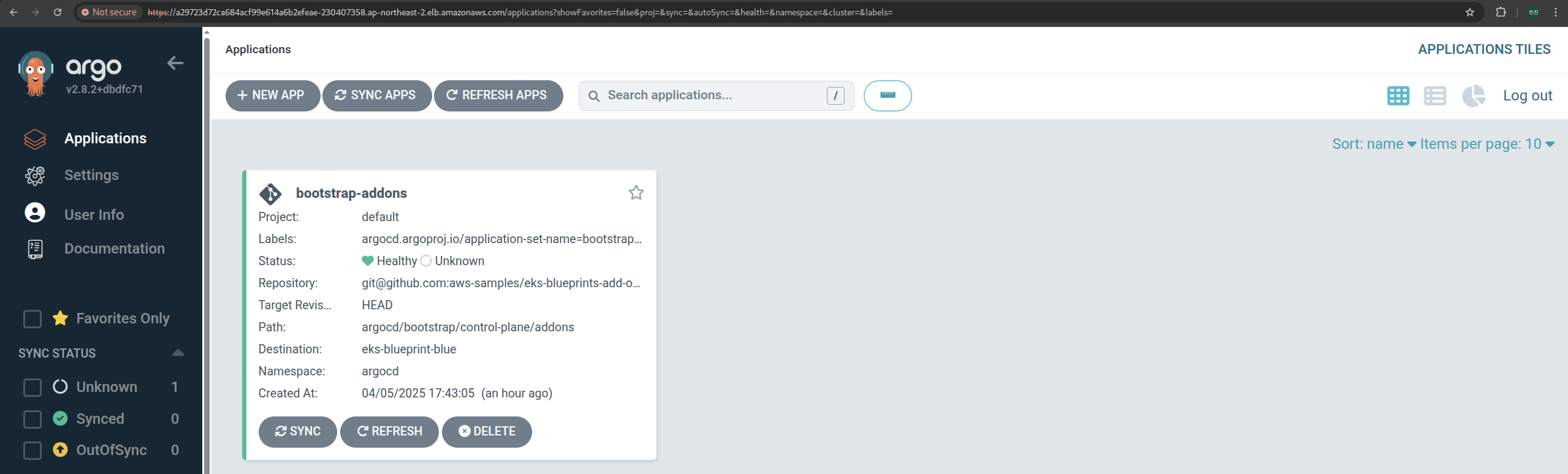Click the labels value argocd.argoproj.io/application-set-name
The image size is (1568, 474).
[x=501, y=239]
